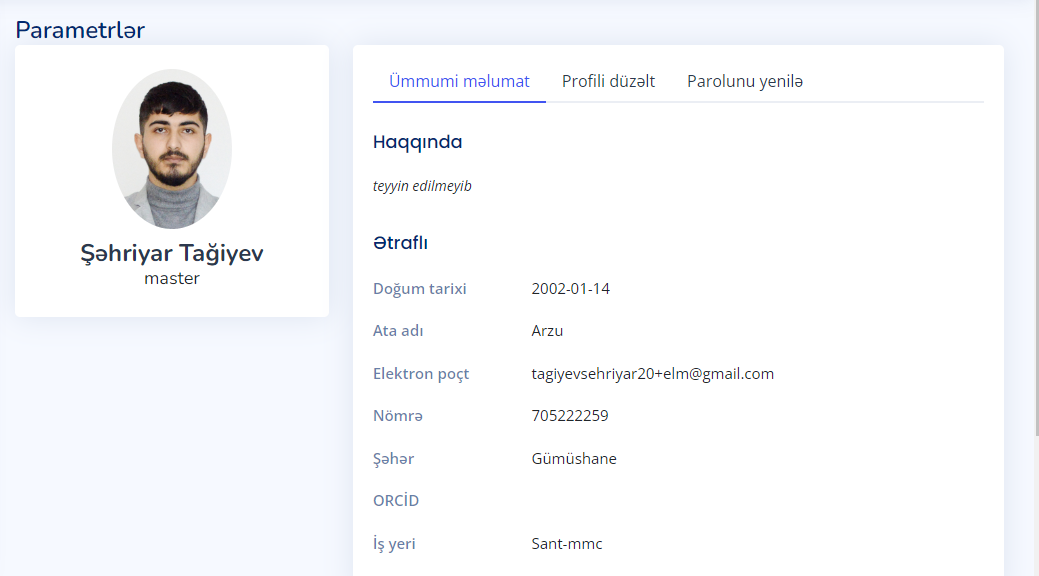
Task: Click the oval profile photo
Action: click(172, 149)
